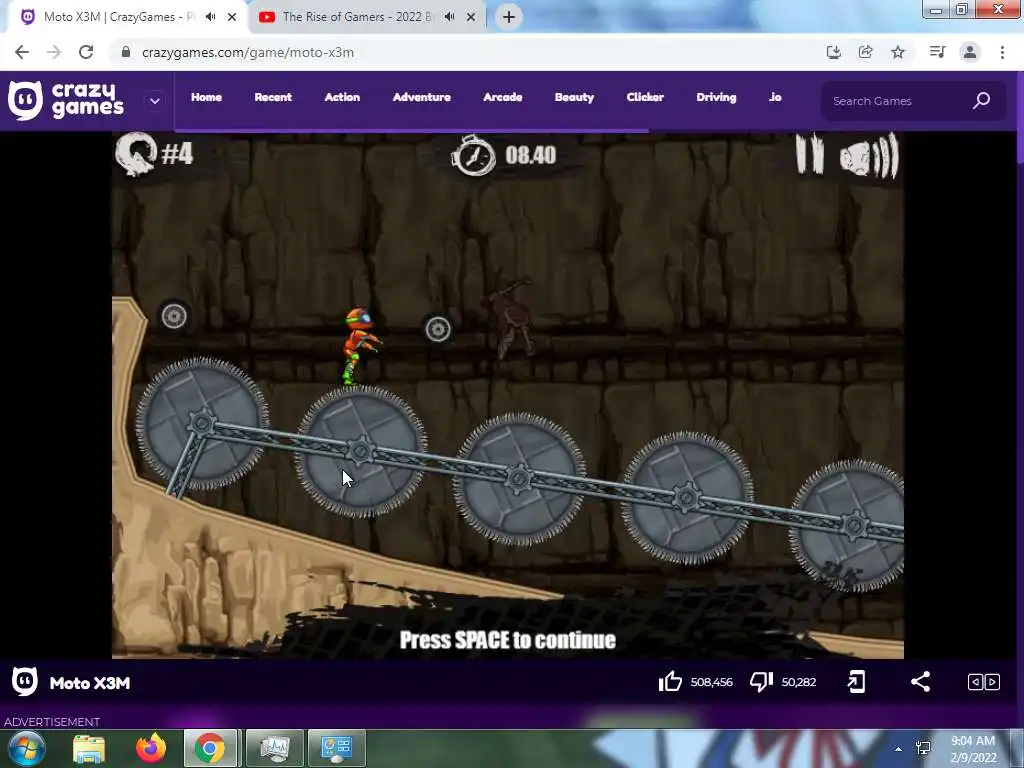Go forward in browser
1024x768 pixels.
(54, 52)
